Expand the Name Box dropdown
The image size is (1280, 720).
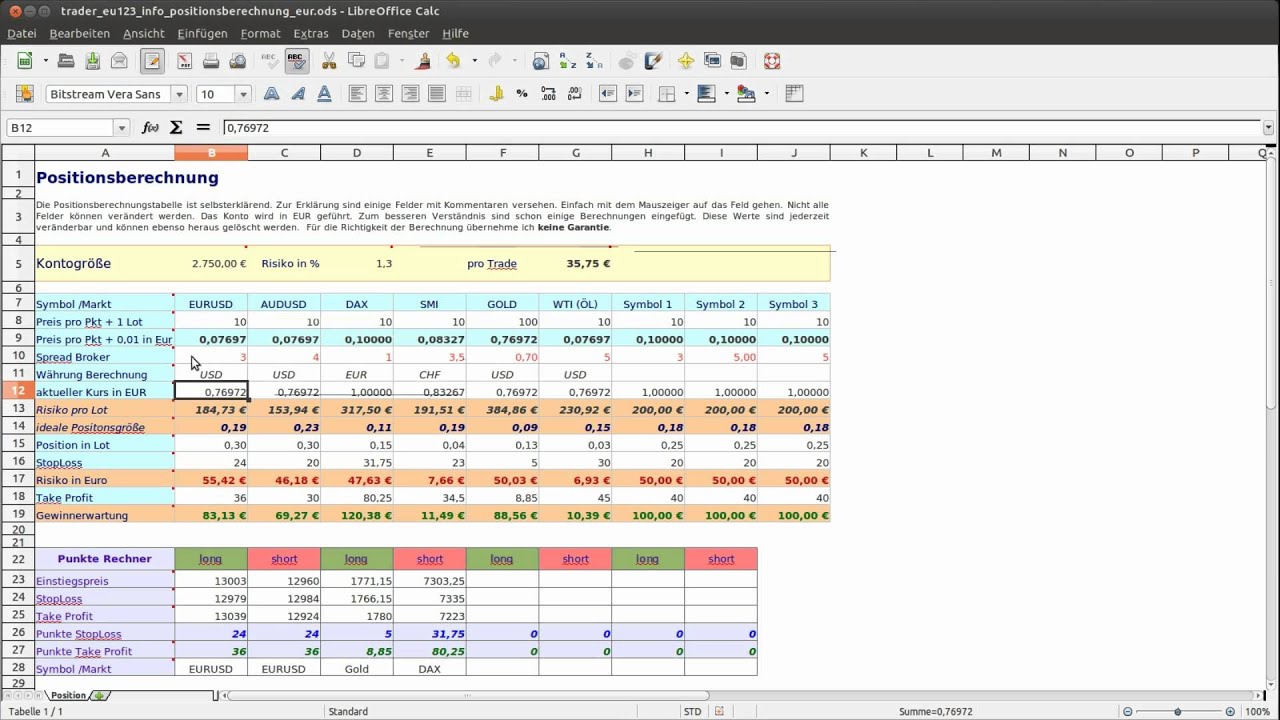pyautogui.click(x=122, y=128)
